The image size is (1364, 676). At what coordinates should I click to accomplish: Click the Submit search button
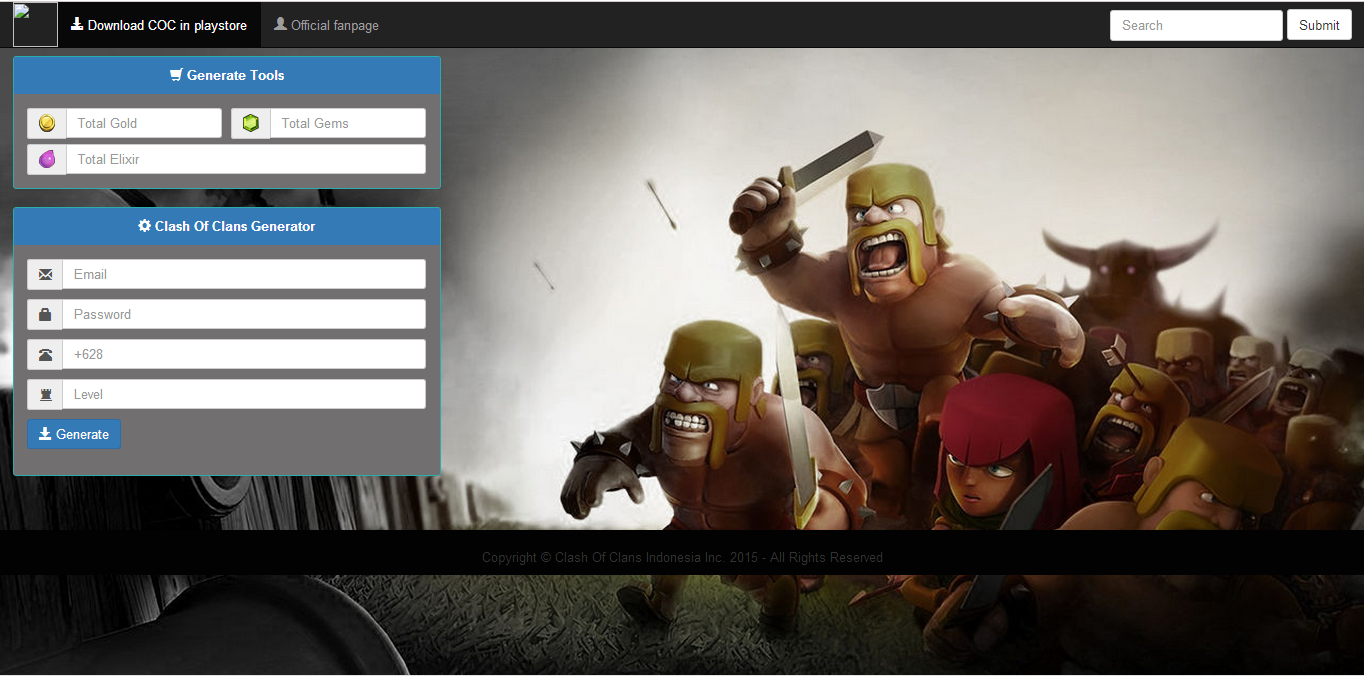tap(1319, 25)
